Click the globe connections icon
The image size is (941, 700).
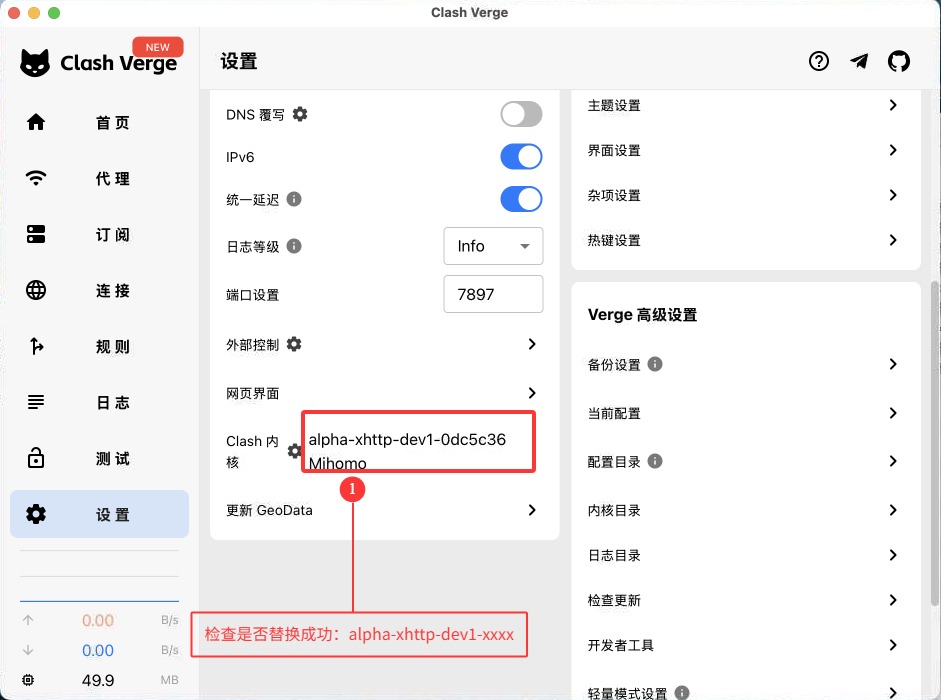click(36, 290)
